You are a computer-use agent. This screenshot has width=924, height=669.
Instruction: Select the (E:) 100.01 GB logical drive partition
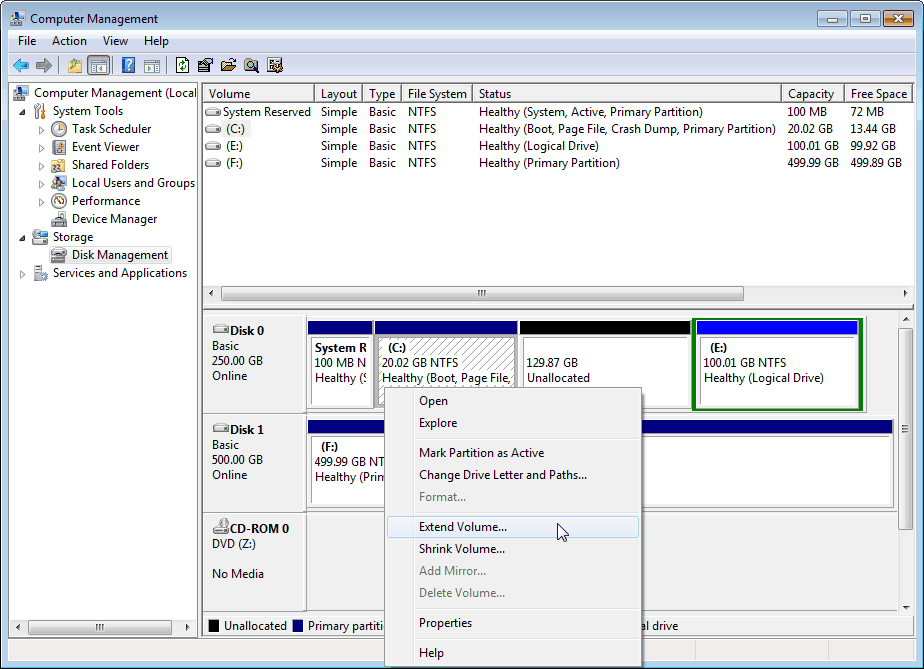click(777, 364)
